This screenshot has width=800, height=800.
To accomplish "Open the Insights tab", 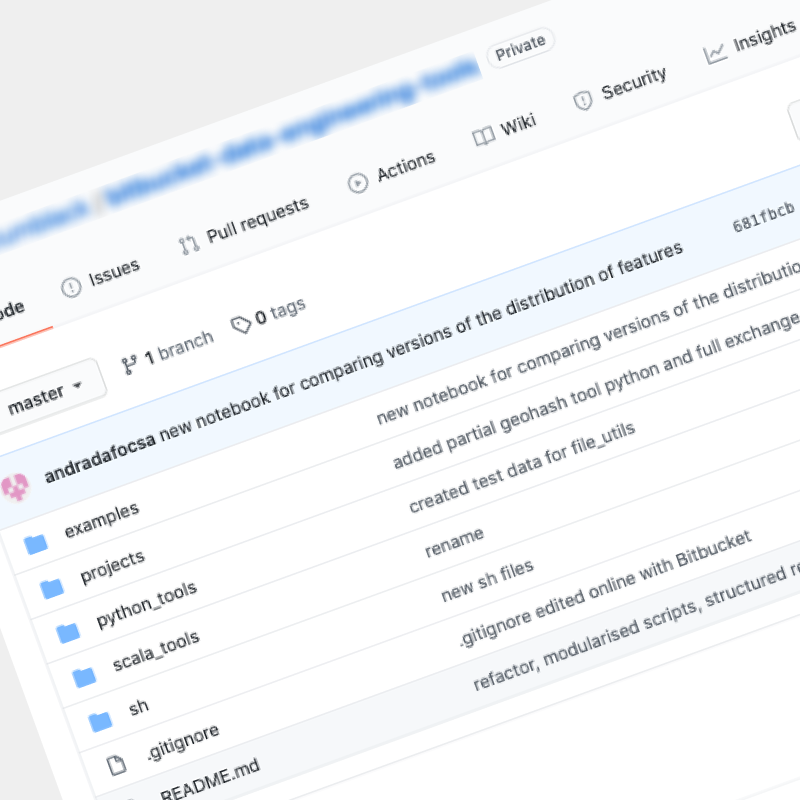I will point(749,43).
